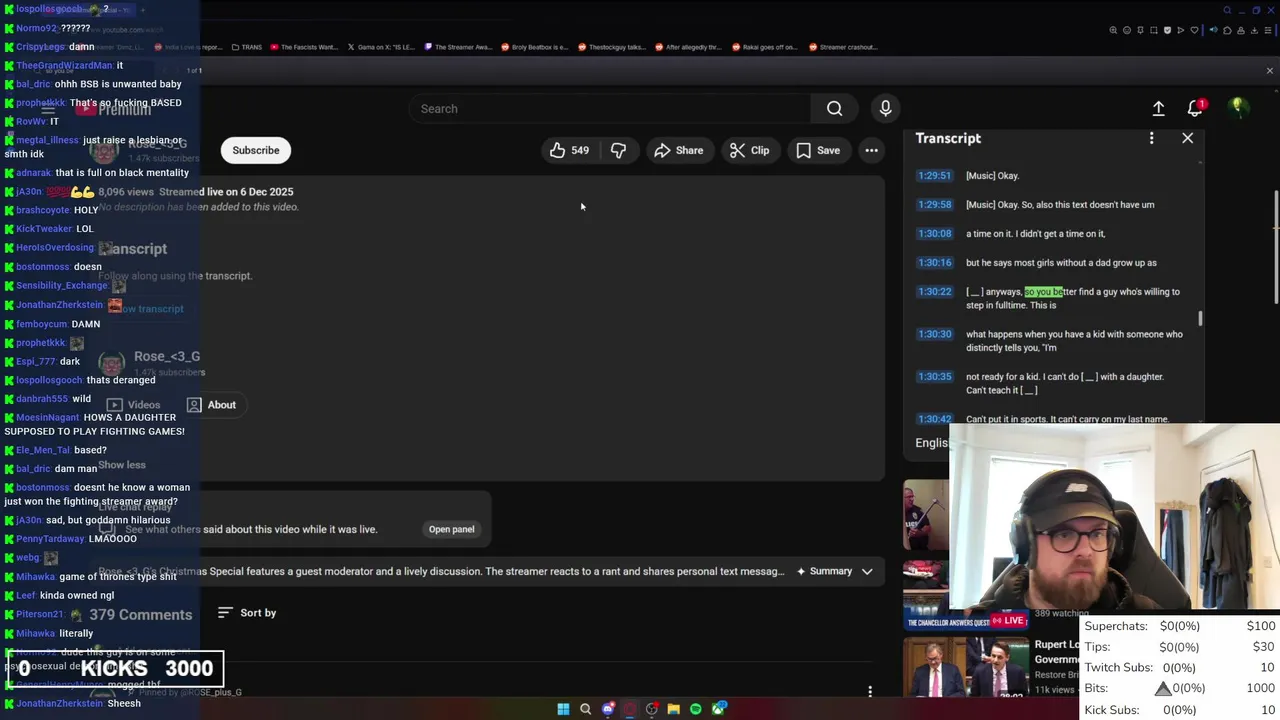Screen dimensions: 1280x720
Task: Open the Create upload icon
Action: (x=1158, y=109)
